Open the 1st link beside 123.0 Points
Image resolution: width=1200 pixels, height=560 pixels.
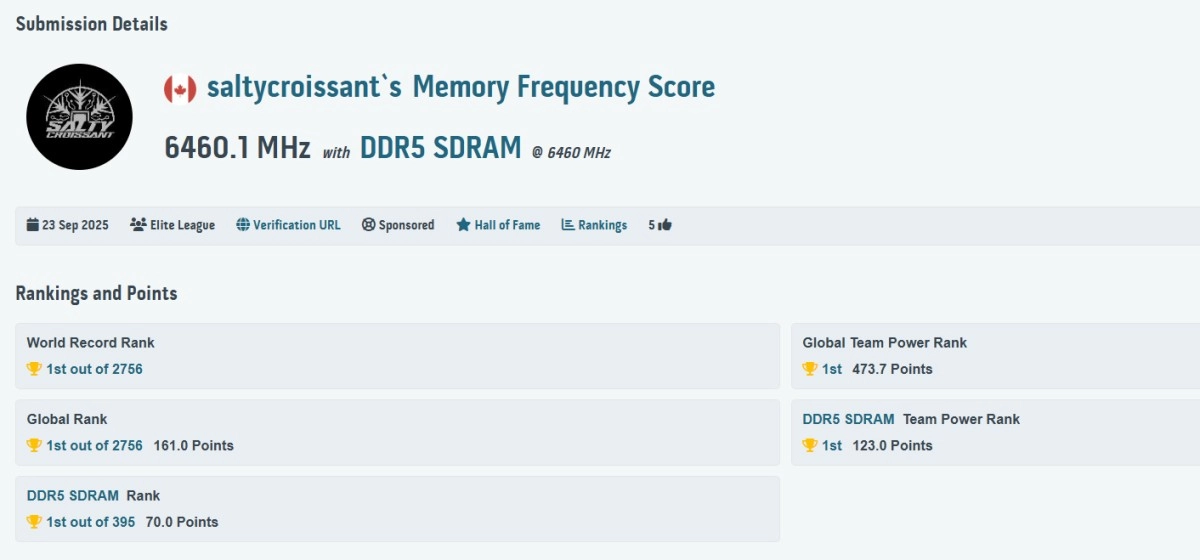tap(832, 445)
